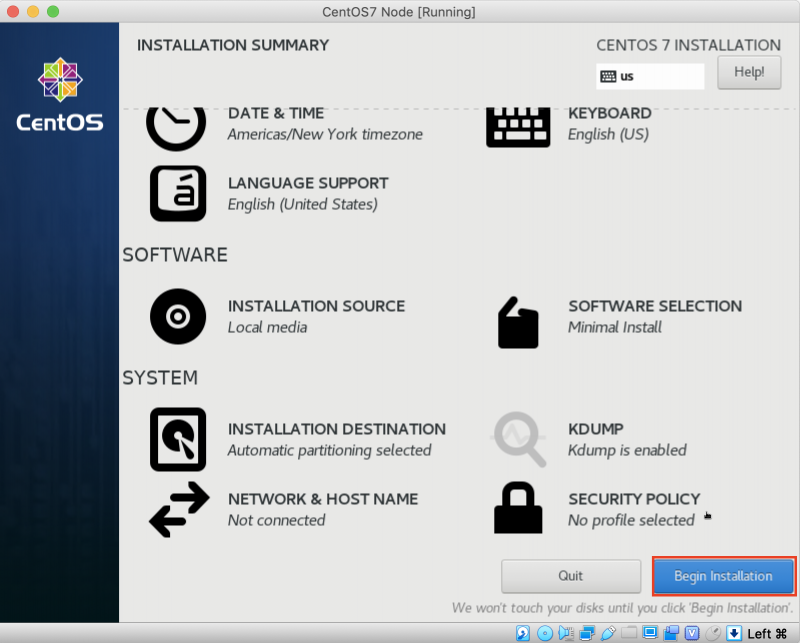Viewport: 800px width, 643px height.
Task: Click the Security Policy padlock icon
Action: pyautogui.click(x=518, y=508)
